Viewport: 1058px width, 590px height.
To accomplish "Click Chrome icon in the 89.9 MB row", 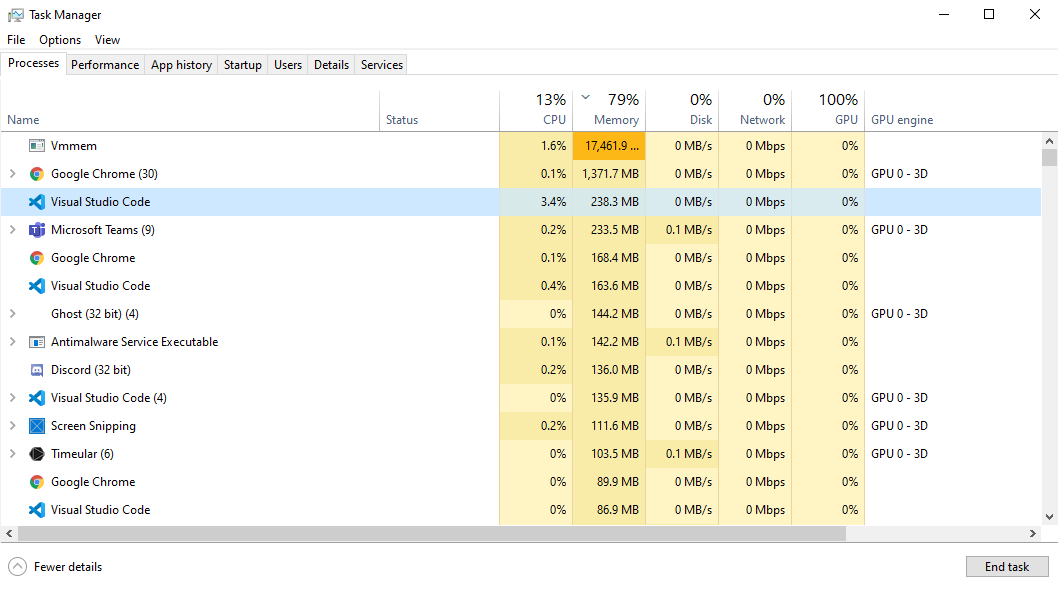I will pyautogui.click(x=37, y=482).
